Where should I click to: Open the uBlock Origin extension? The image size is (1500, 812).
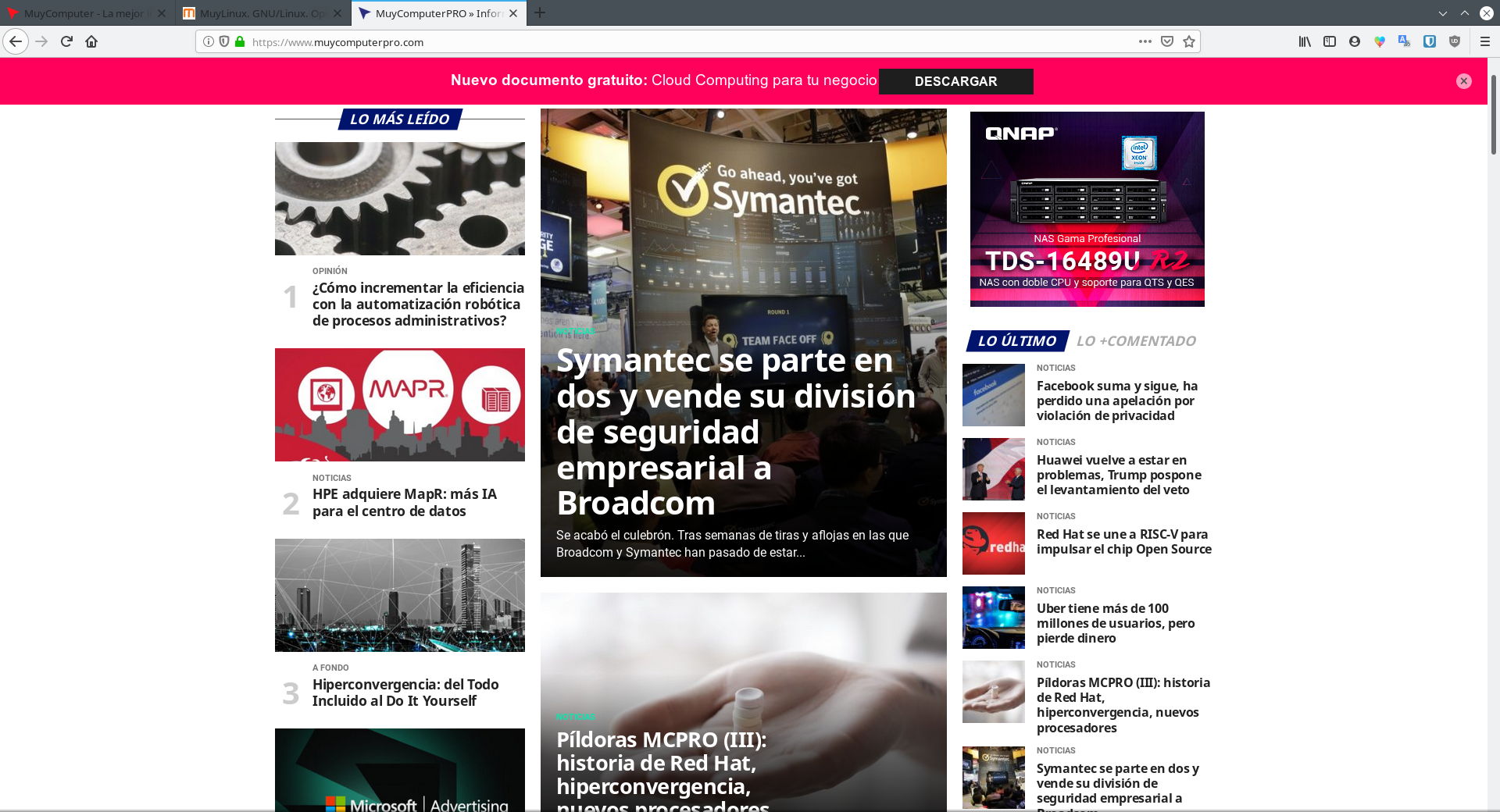(x=1455, y=41)
